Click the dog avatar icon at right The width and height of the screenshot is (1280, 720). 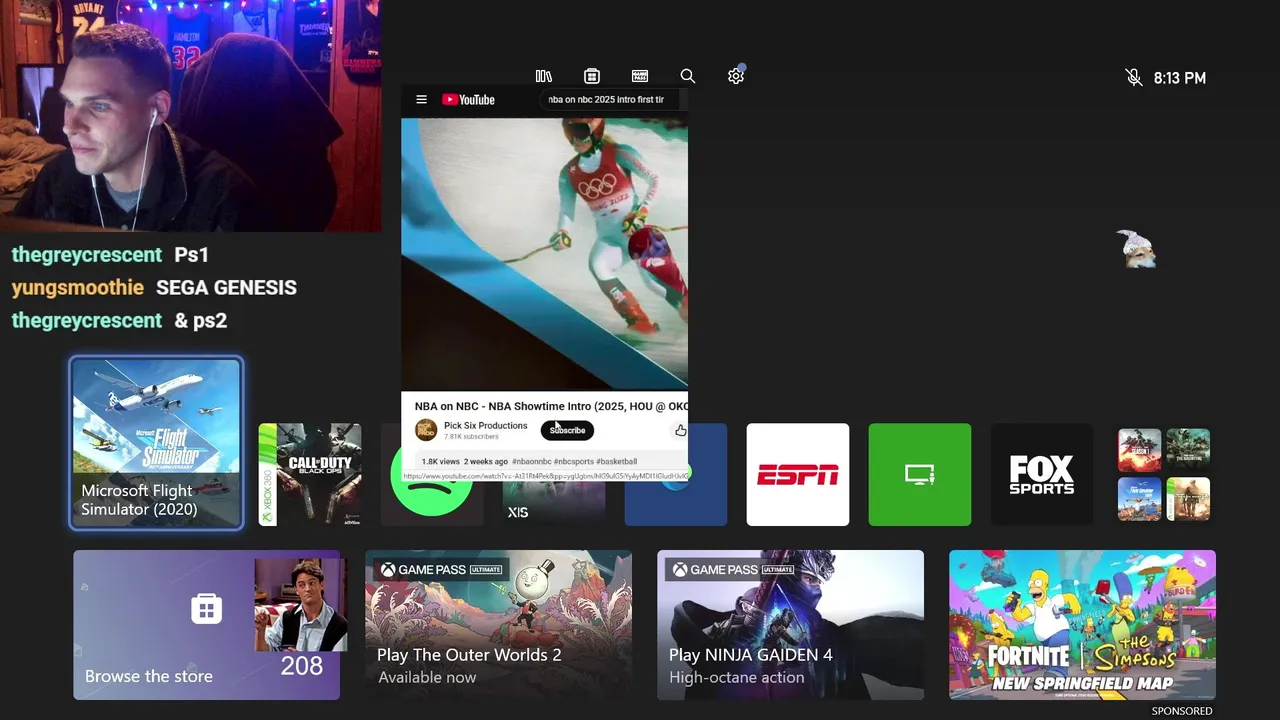(x=1137, y=249)
